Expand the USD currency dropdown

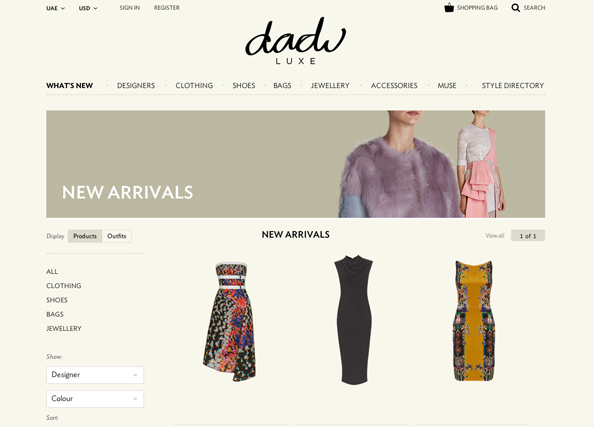(x=88, y=8)
